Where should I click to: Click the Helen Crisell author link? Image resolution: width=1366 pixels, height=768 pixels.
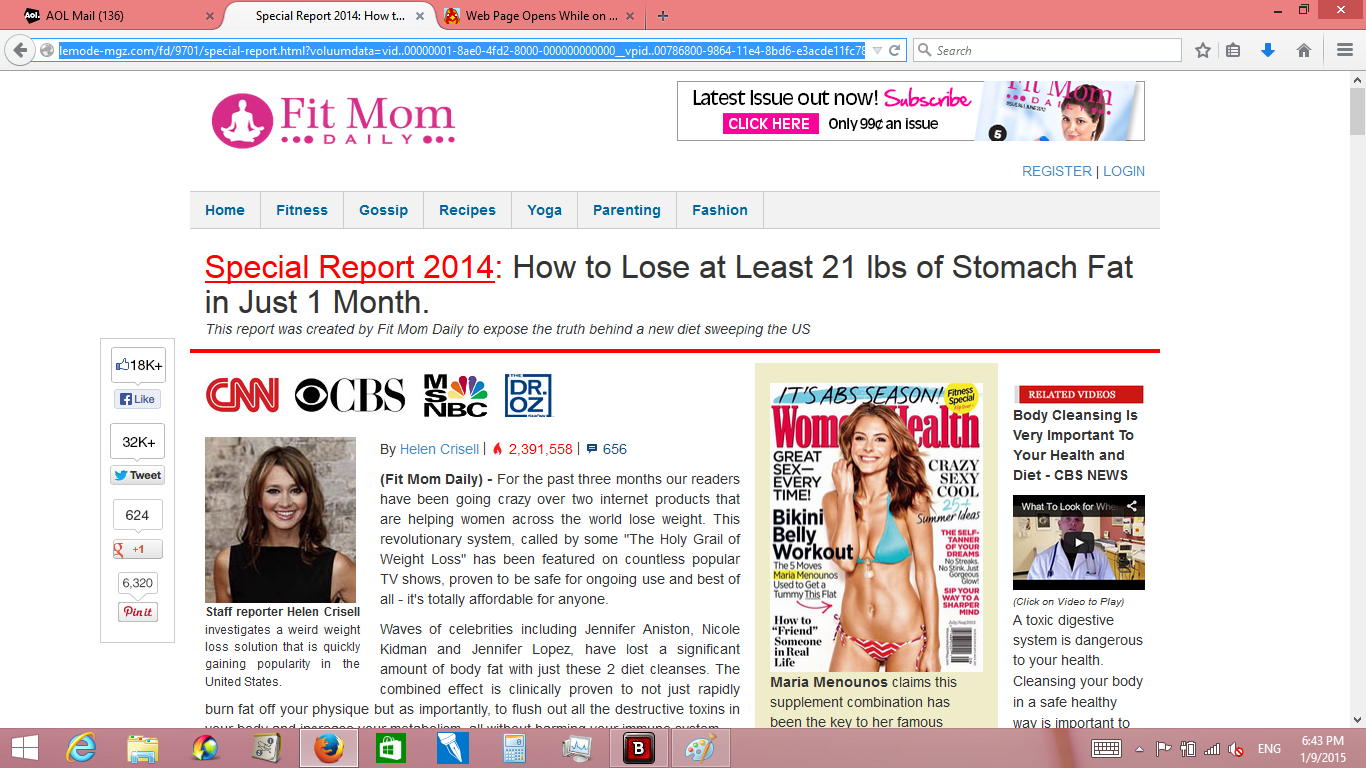(x=439, y=449)
